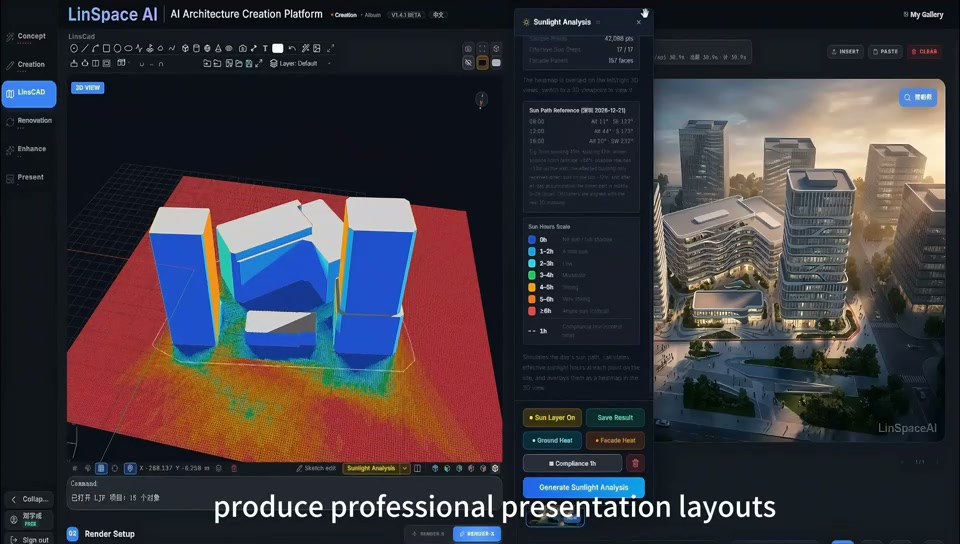Click the camera snapshot icon above viewport

click(468, 48)
